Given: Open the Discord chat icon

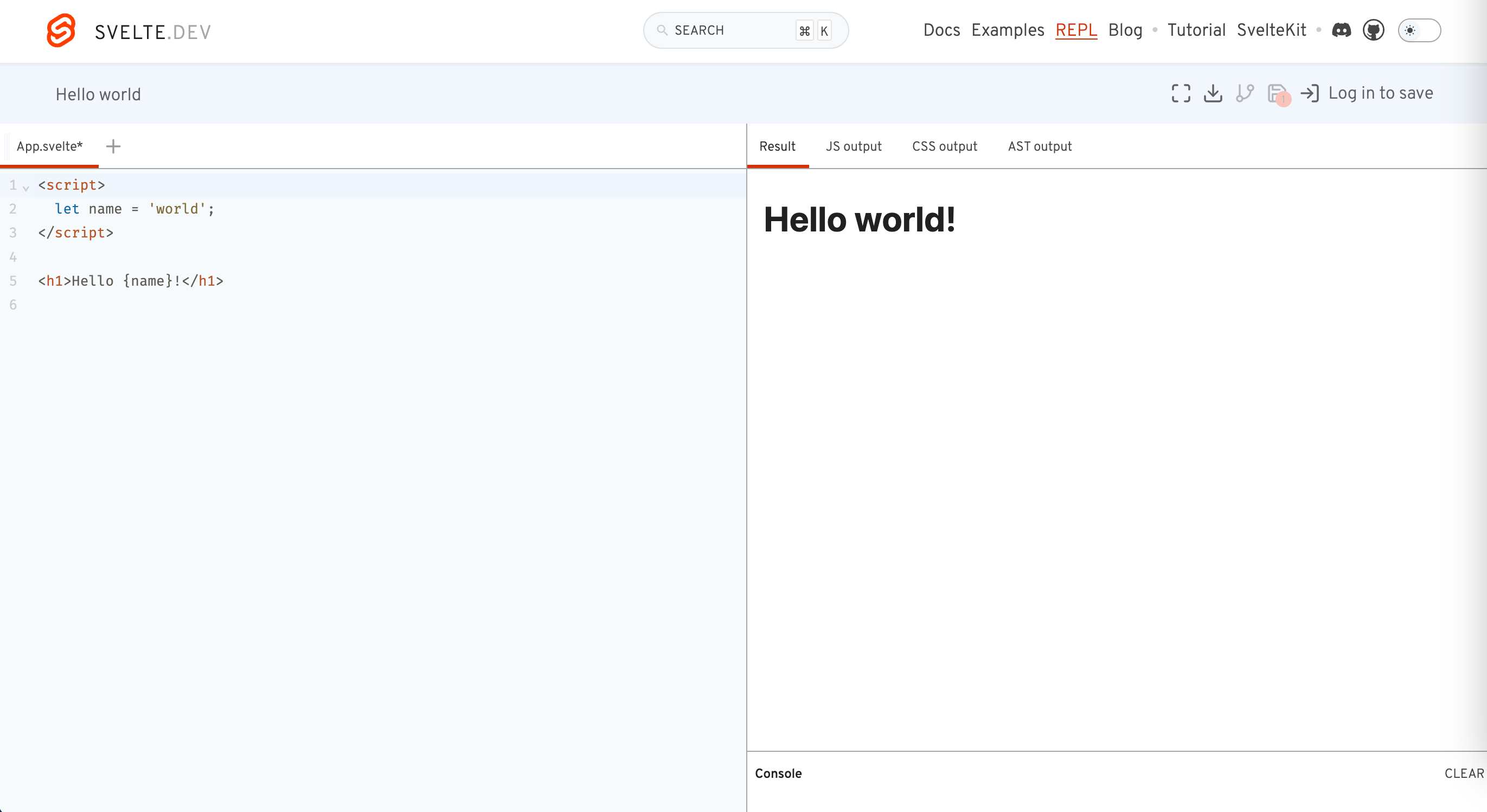Looking at the screenshot, I should (x=1341, y=30).
